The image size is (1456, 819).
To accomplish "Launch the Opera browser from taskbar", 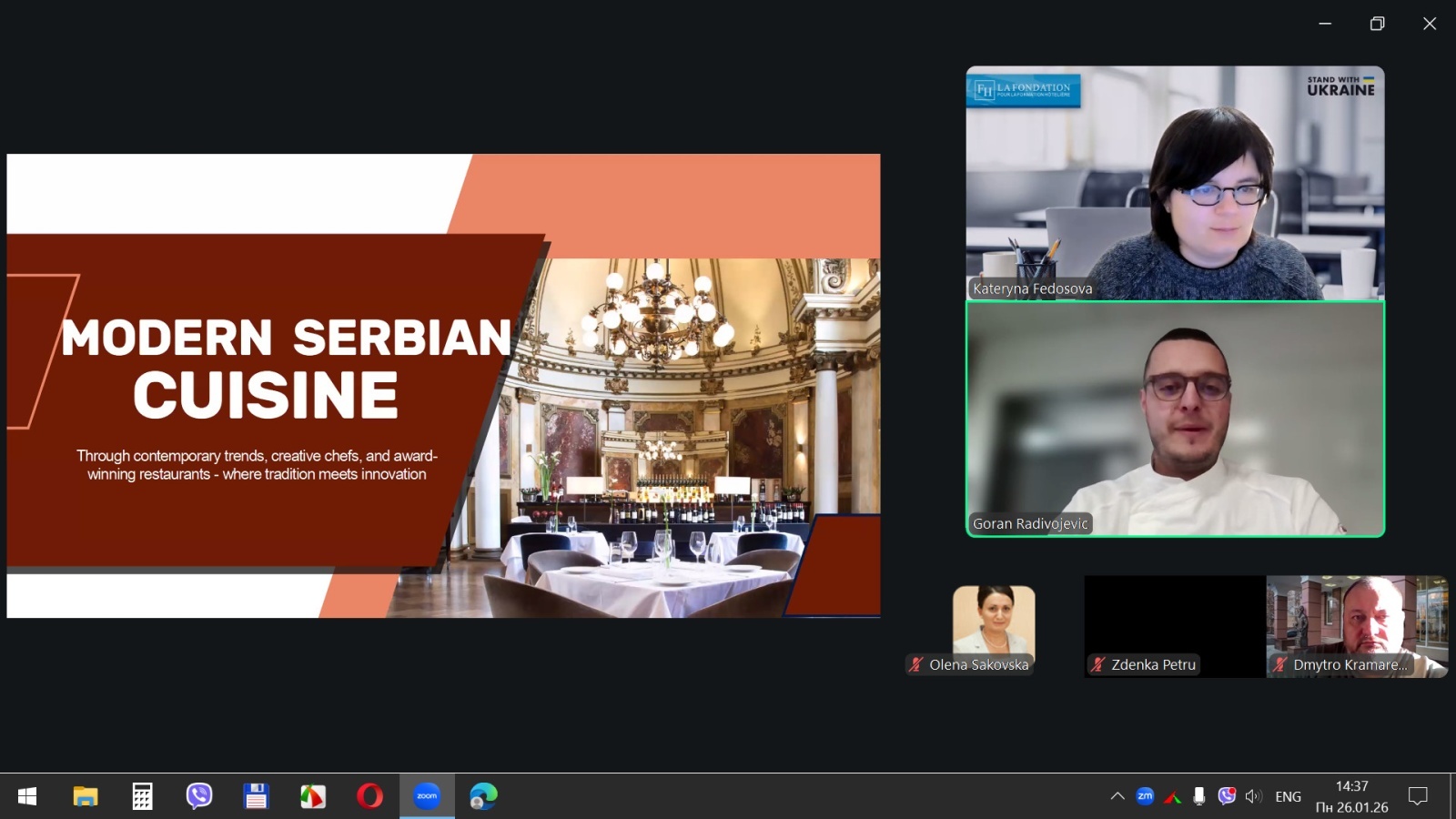I will [x=369, y=796].
